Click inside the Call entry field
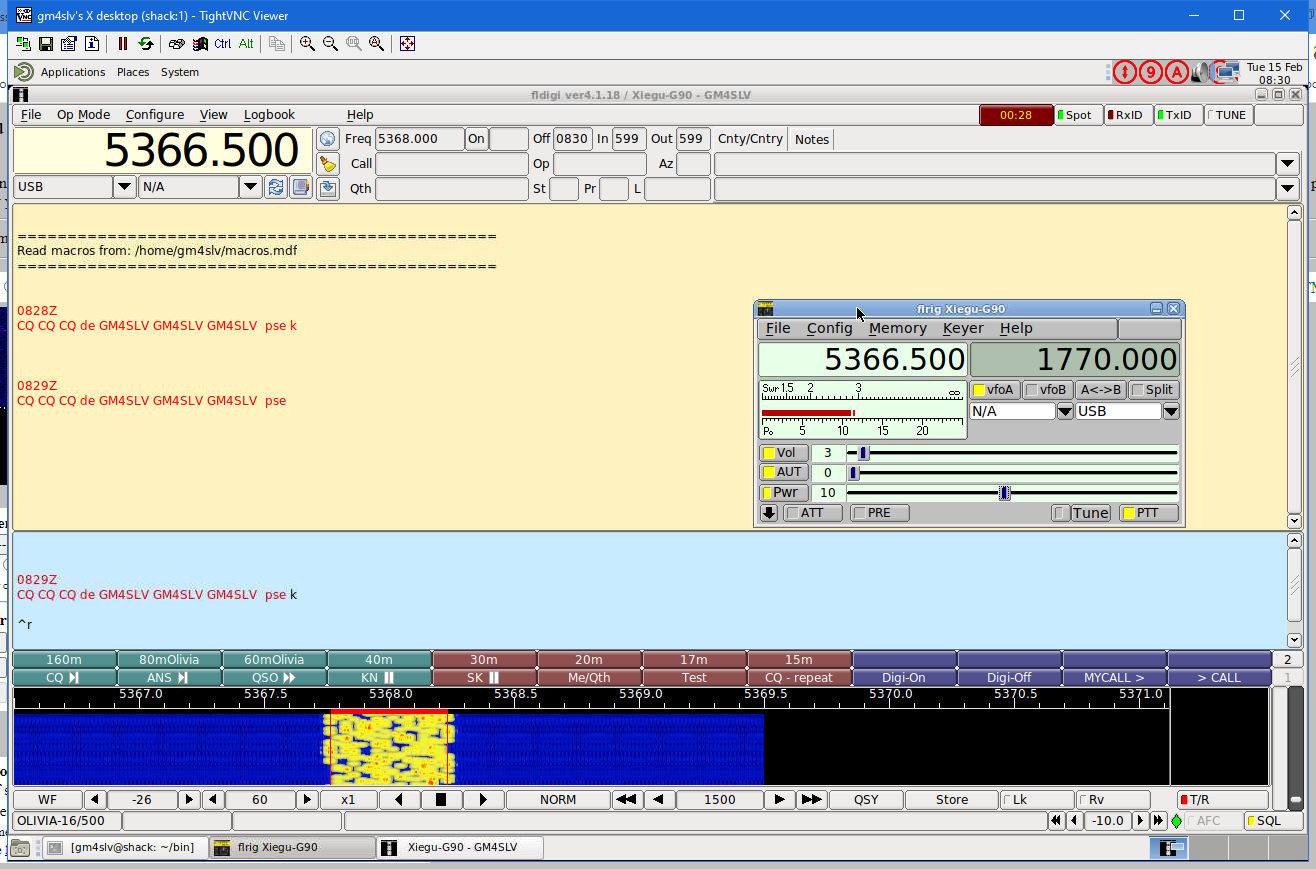 [x=450, y=163]
